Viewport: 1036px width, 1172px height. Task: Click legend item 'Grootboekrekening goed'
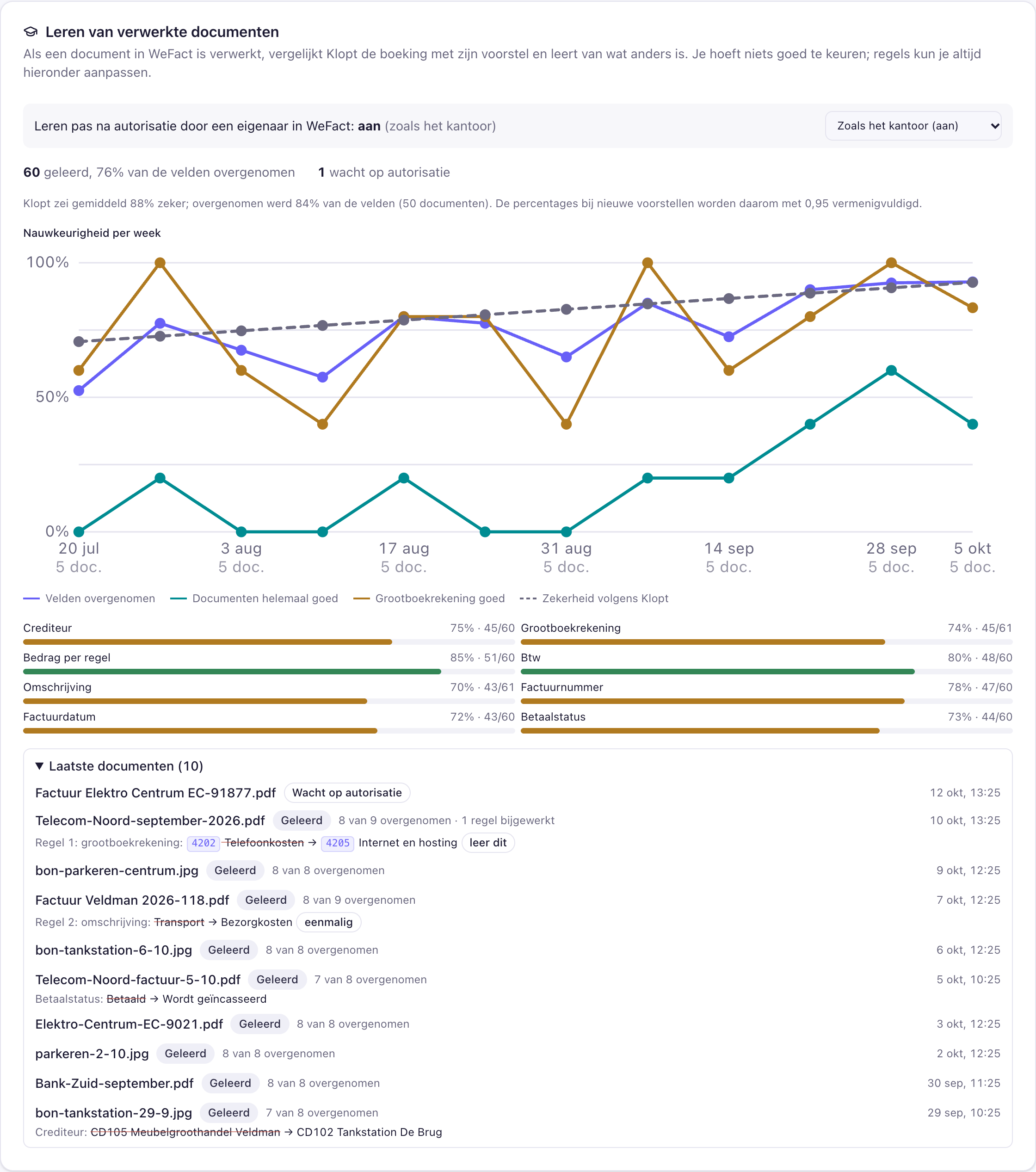tap(429, 598)
